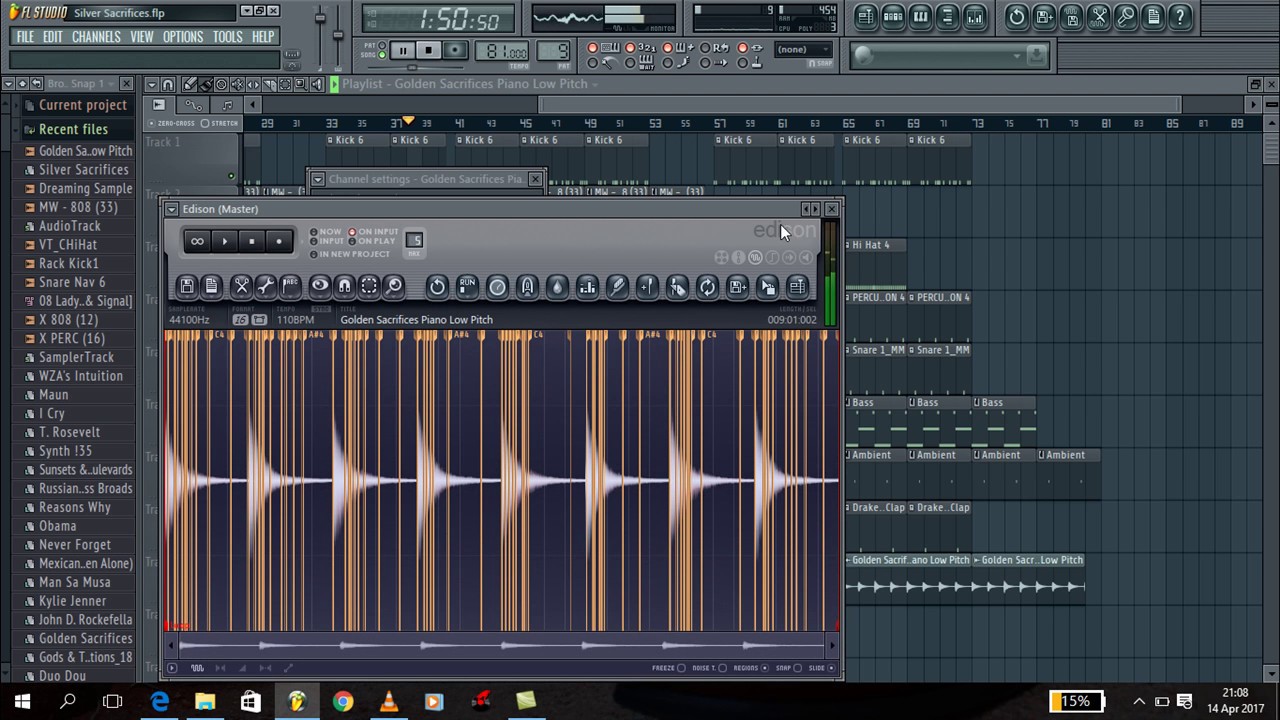Open the FL Studio title bar dropdown arrow

point(246,11)
